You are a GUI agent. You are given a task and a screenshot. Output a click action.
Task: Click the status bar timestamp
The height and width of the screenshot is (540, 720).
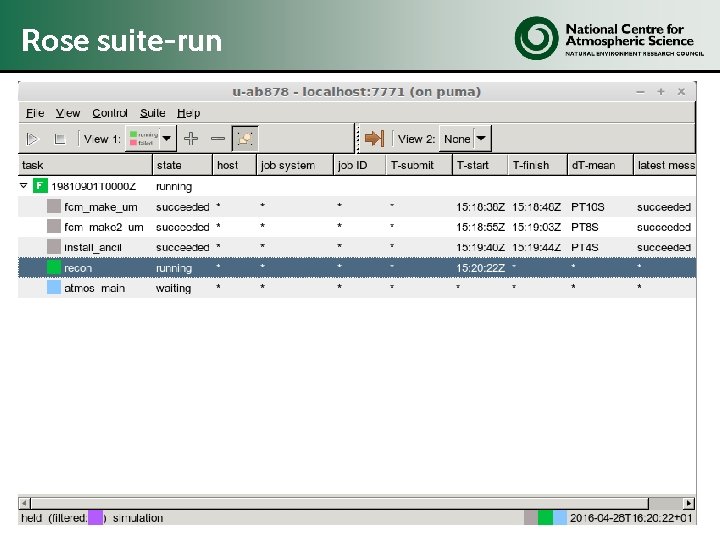tap(631, 518)
